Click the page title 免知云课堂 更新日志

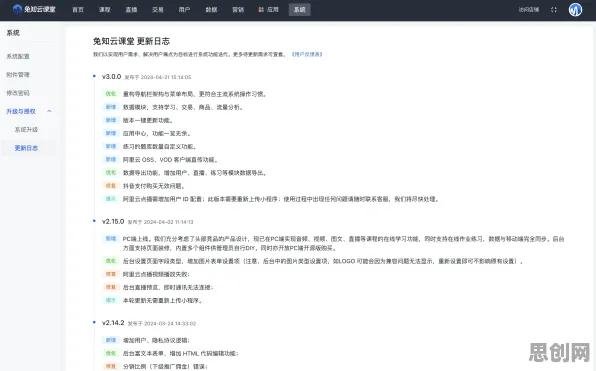click(x=132, y=41)
